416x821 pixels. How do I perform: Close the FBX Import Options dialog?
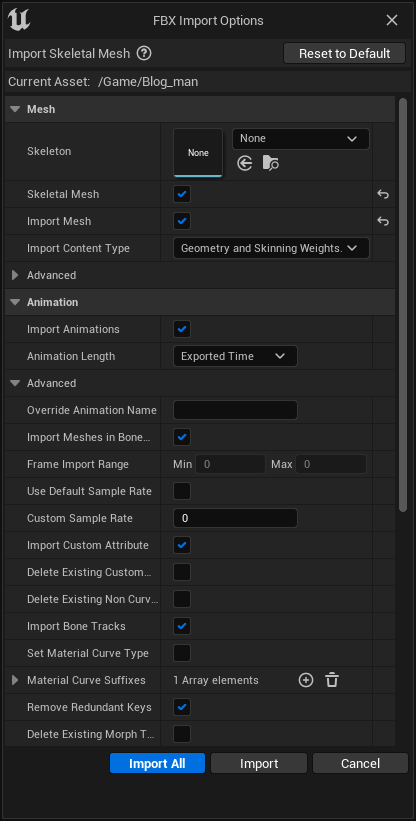(392, 20)
